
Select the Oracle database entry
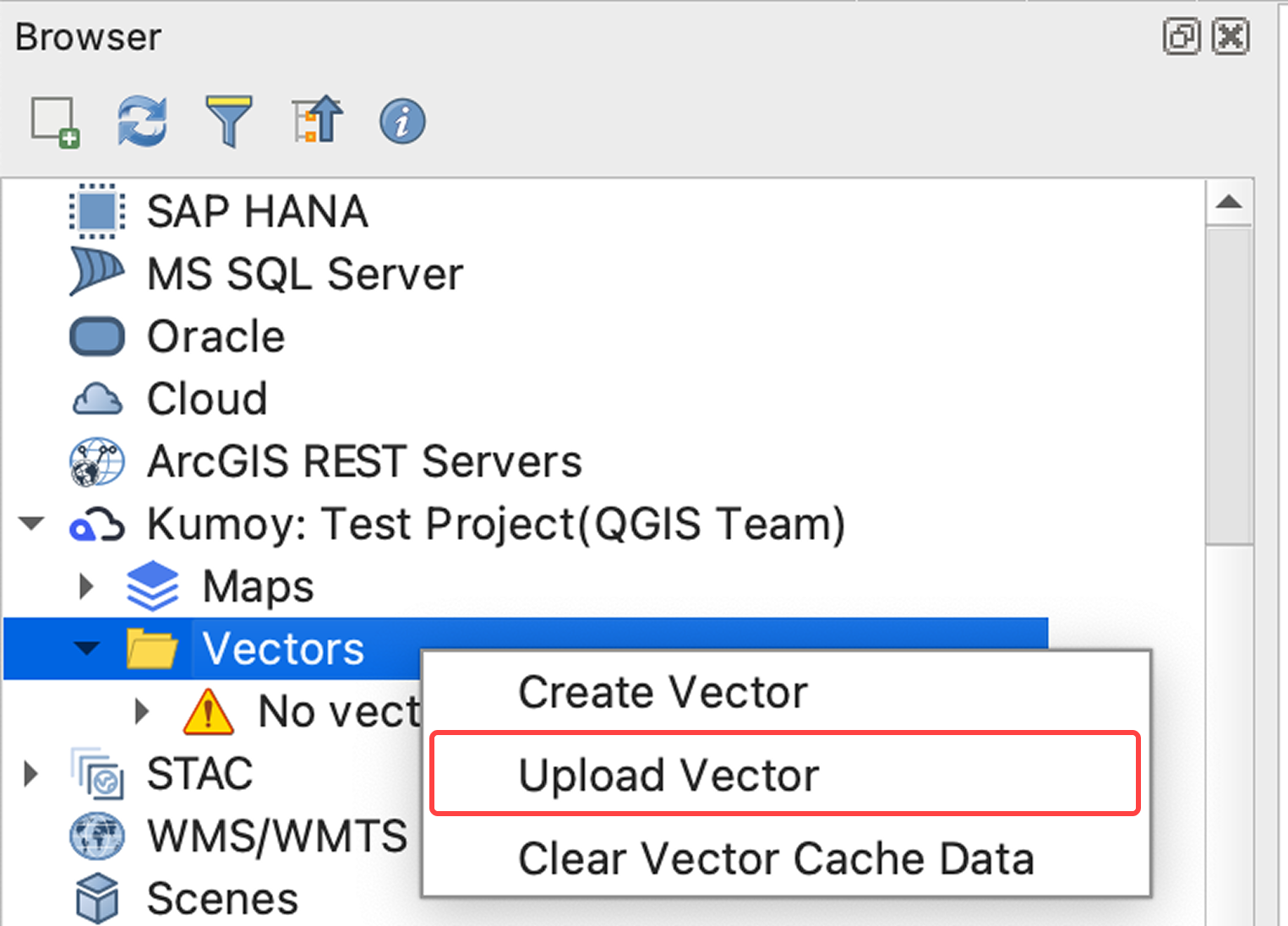coord(216,336)
